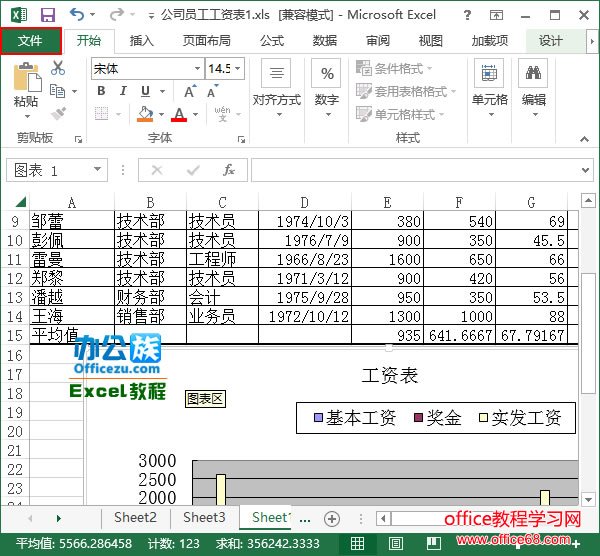The height and width of the screenshot is (556, 600).
Task: Open the 条件格式 conditional formatting dropdown
Action: tap(394, 68)
